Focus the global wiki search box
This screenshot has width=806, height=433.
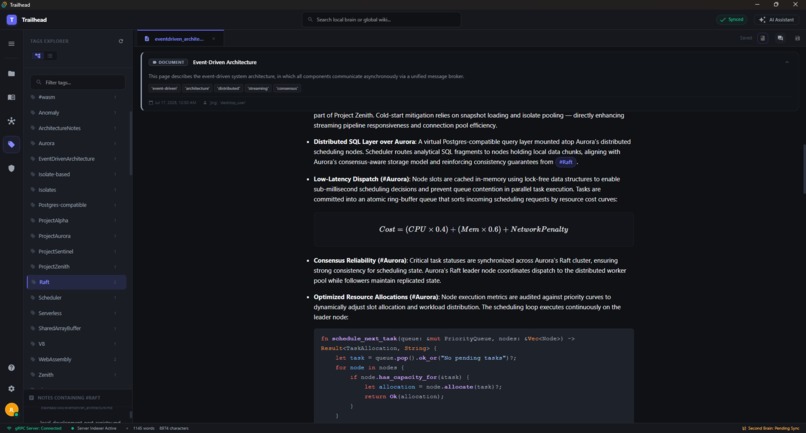pos(381,20)
